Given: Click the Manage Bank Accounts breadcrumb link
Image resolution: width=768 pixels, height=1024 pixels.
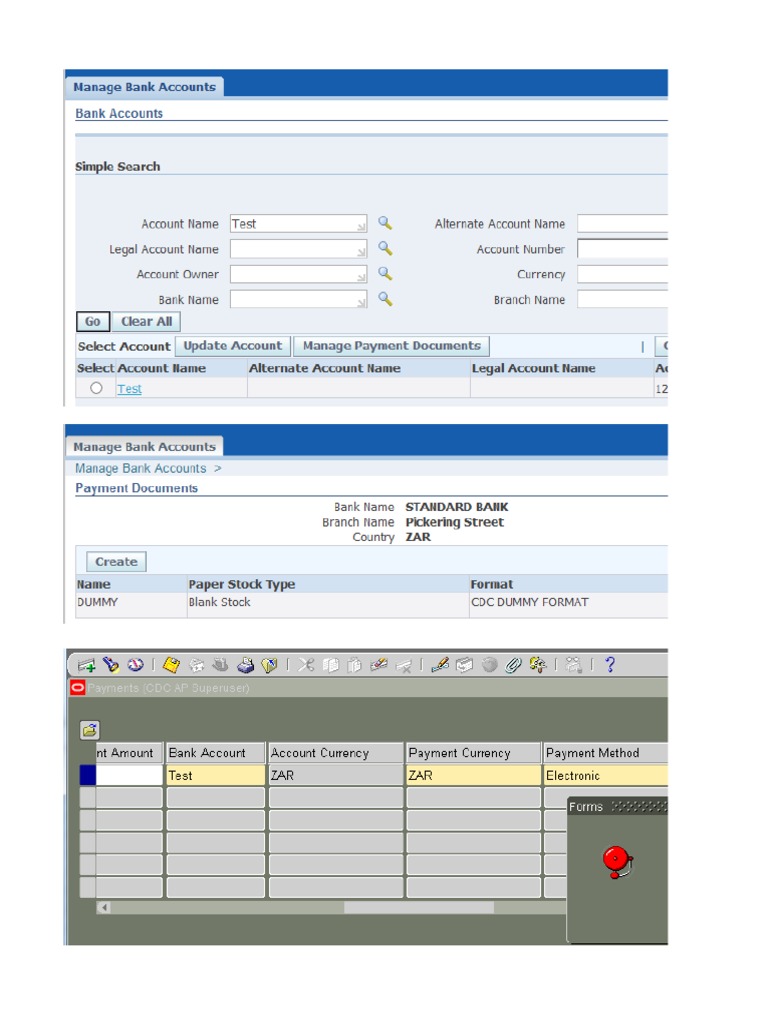Looking at the screenshot, I should [x=140, y=468].
